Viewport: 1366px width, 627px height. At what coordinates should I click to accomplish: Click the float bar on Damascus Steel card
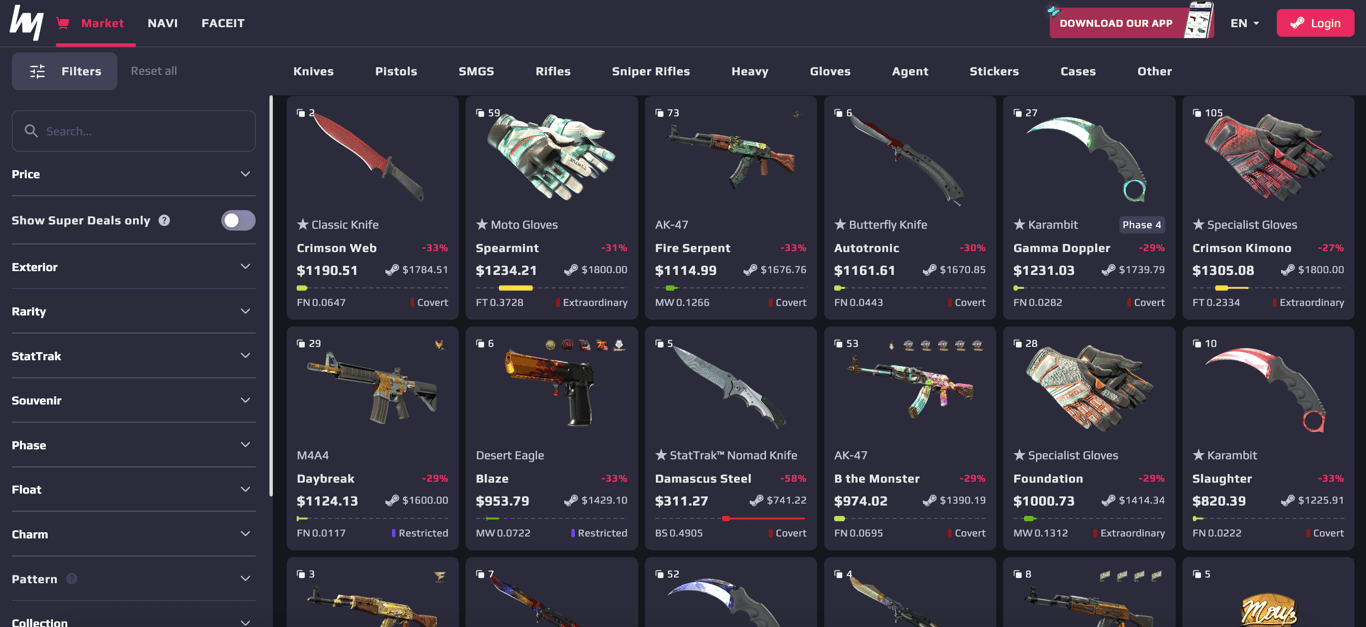[731, 519]
